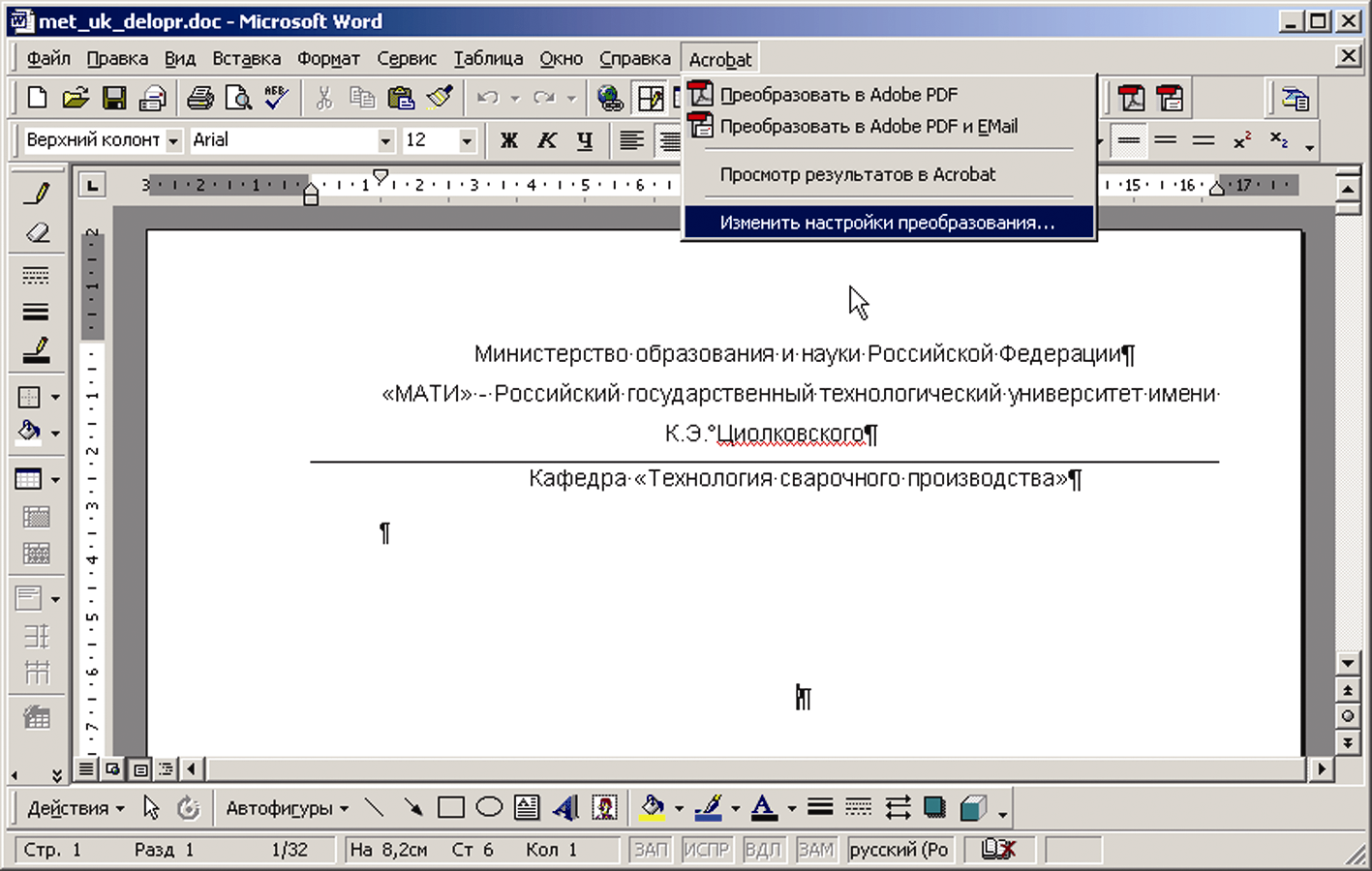Expand the outside border dropdown arrow
Screen dimensions: 1372x871
55,397
